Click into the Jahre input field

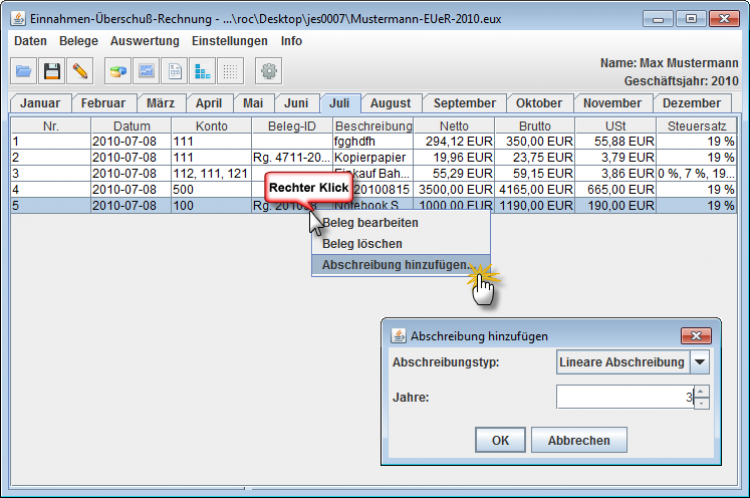pyautogui.click(x=622, y=397)
